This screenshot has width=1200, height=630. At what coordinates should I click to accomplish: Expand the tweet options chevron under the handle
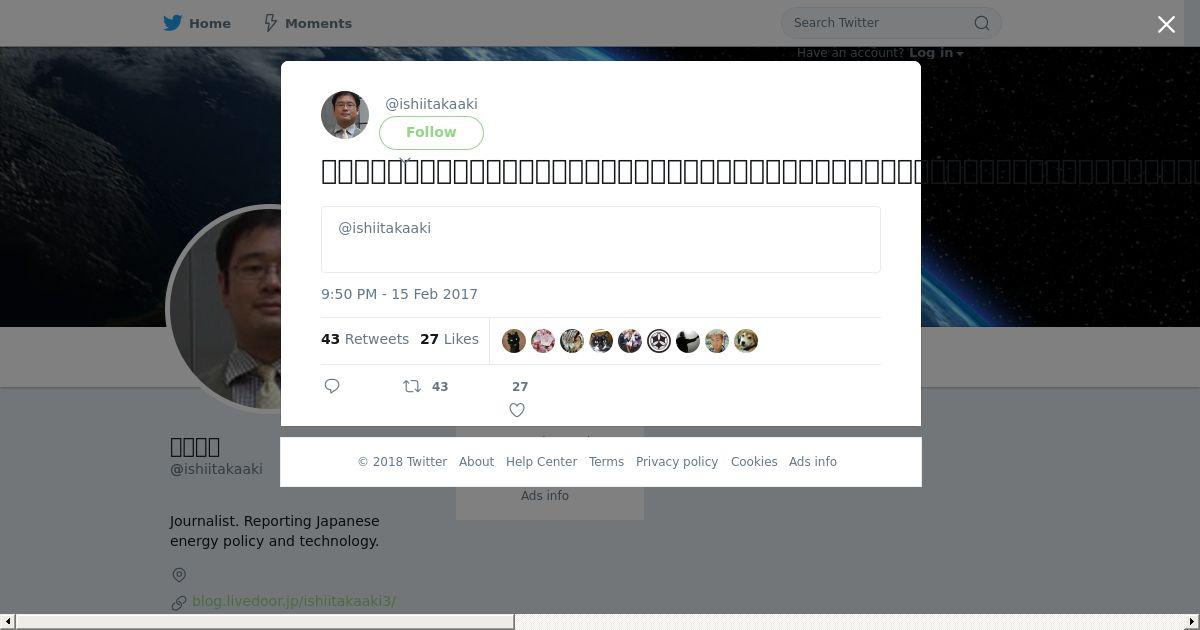(x=405, y=160)
